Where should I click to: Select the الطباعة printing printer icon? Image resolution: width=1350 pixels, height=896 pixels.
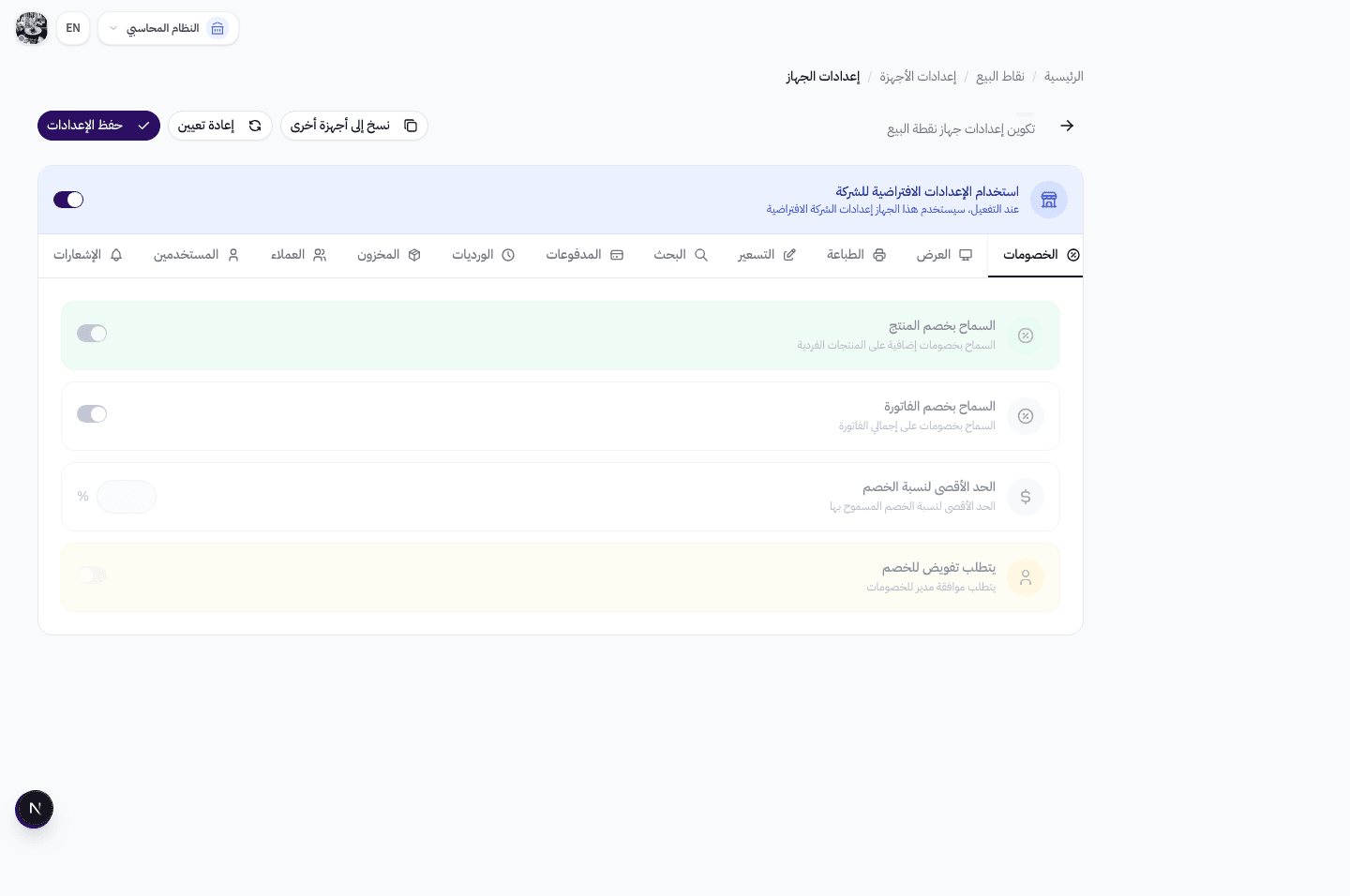tap(878, 255)
